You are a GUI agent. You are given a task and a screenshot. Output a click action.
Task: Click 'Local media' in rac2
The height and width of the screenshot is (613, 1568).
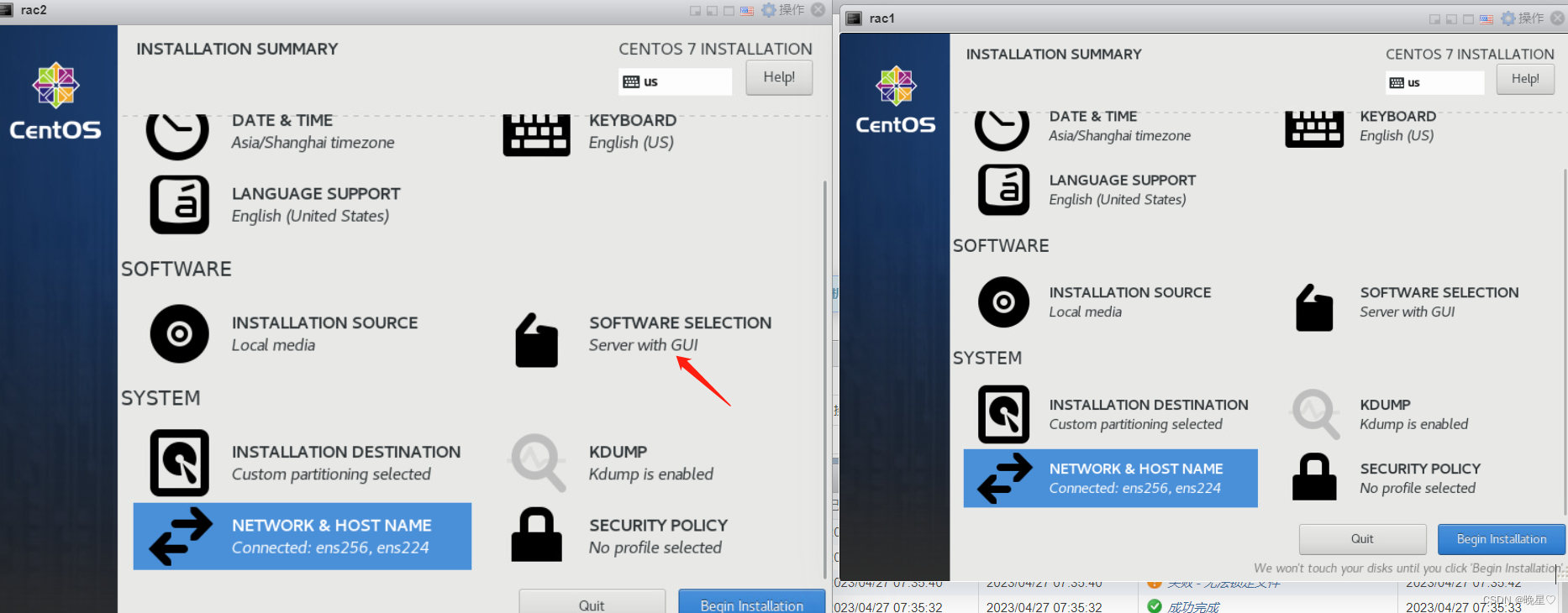[x=273, y=345]
